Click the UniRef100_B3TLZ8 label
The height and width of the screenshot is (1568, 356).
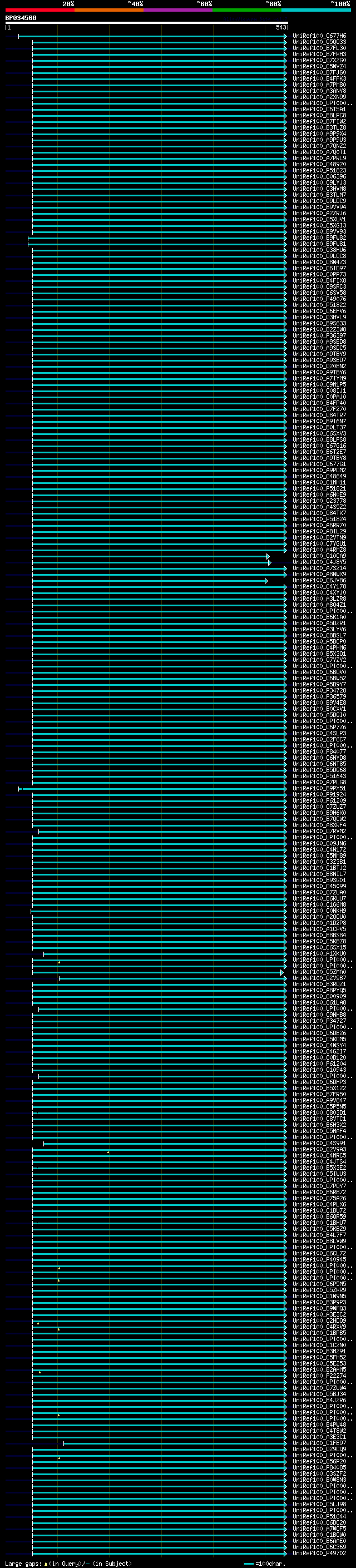click(x=319, y=128)
